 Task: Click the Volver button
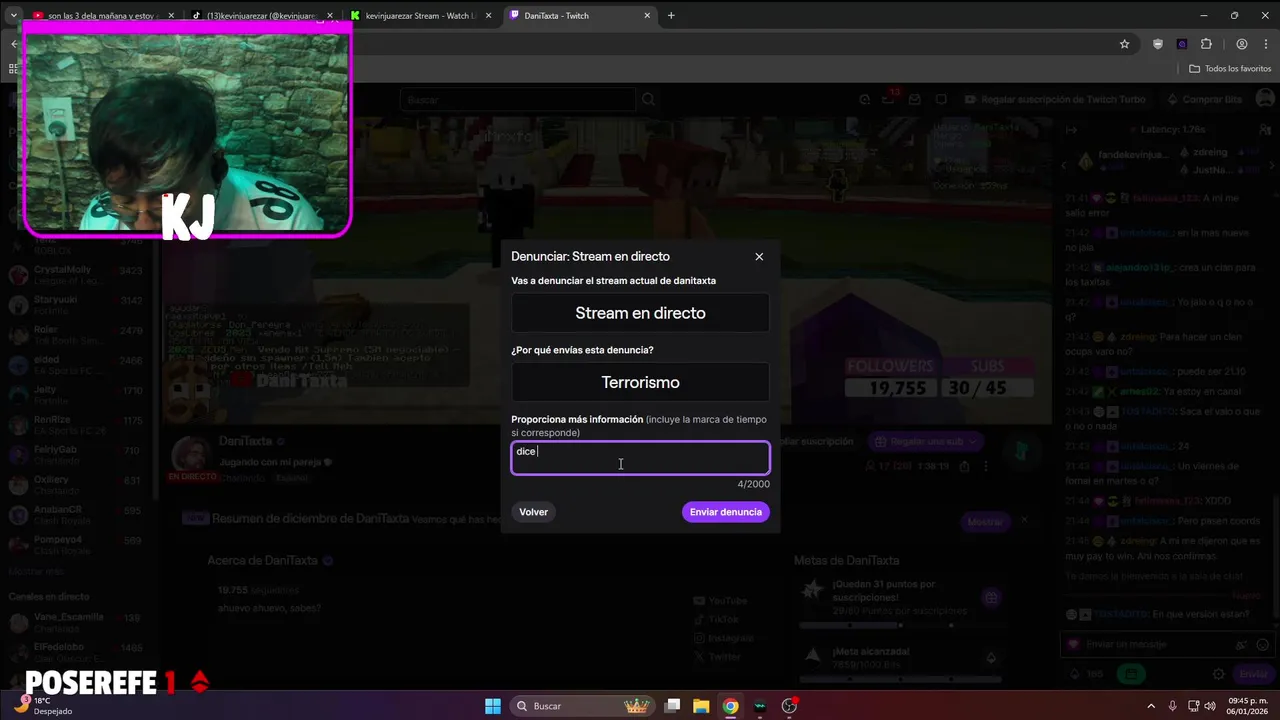533,512
